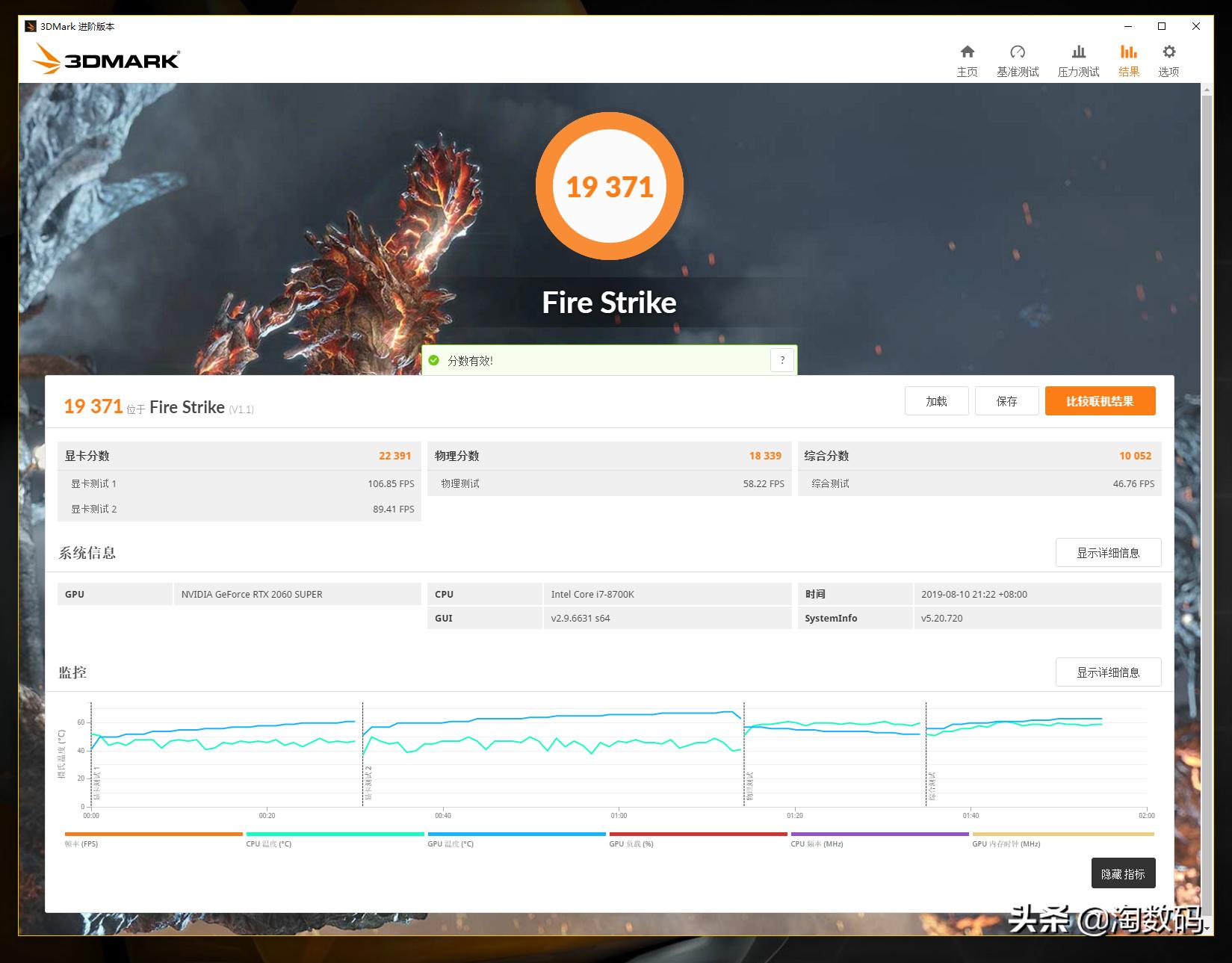This screenshot has width=1232, height=963.
Task: Open the 主页 (Home) page icon
Action: [x=967, y=59]
